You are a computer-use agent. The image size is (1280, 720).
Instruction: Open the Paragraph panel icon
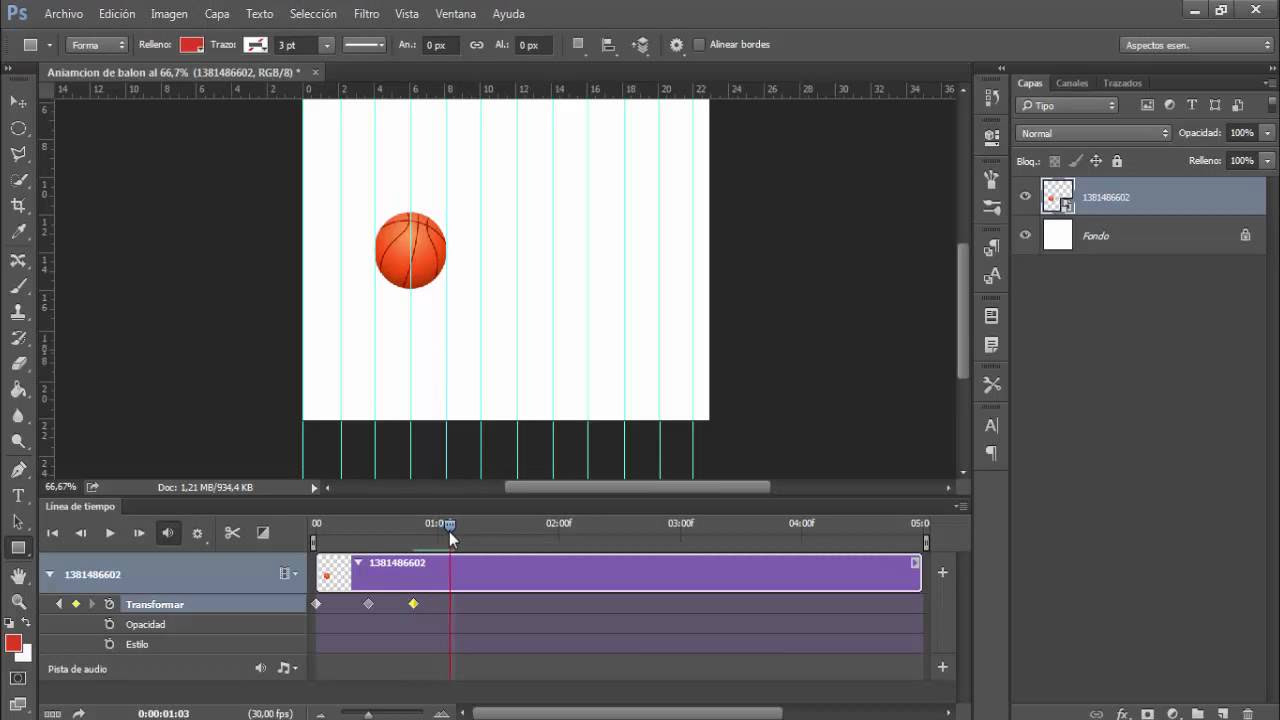click(x=991, y=453)
